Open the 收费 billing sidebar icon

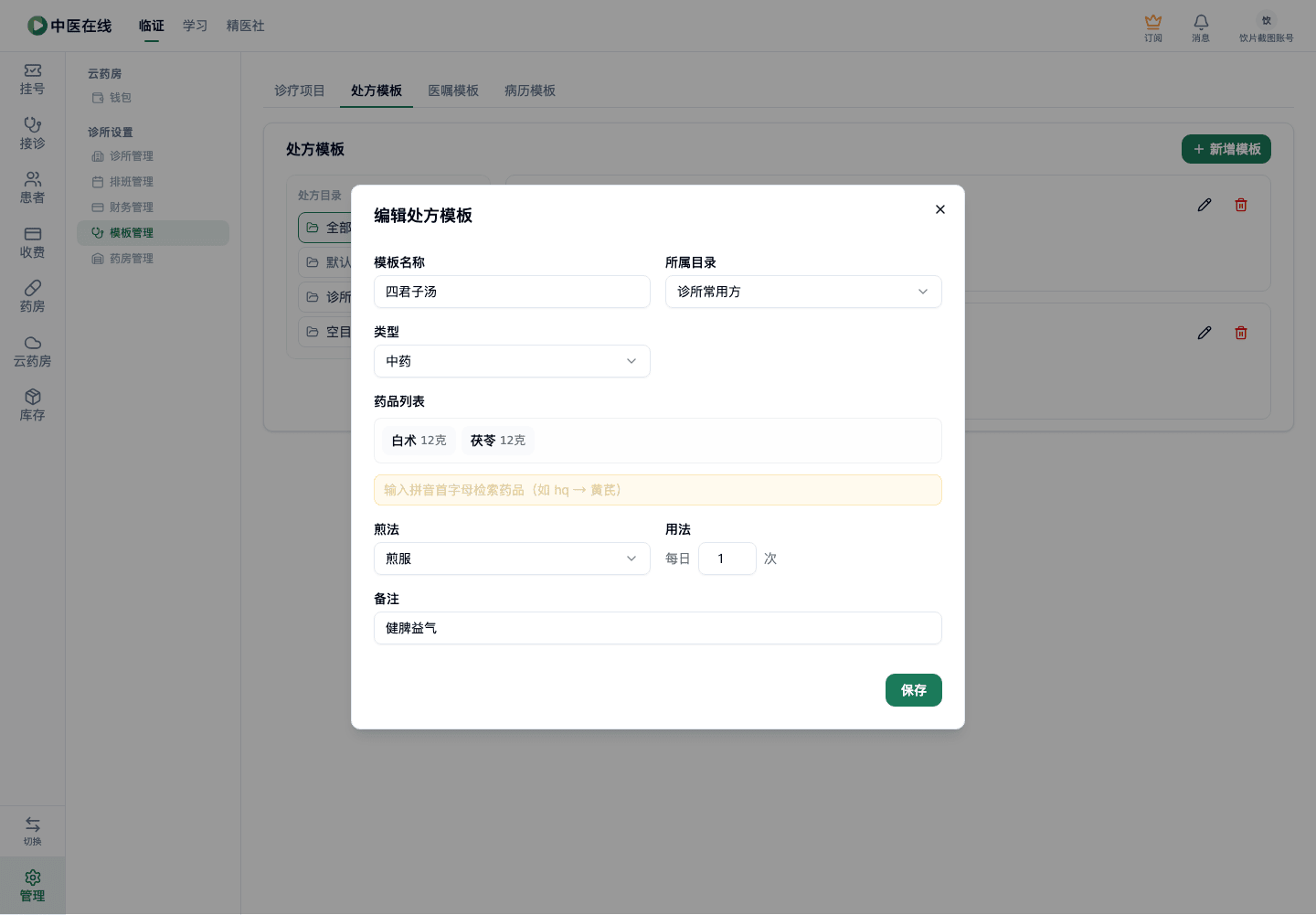point(32,243)
